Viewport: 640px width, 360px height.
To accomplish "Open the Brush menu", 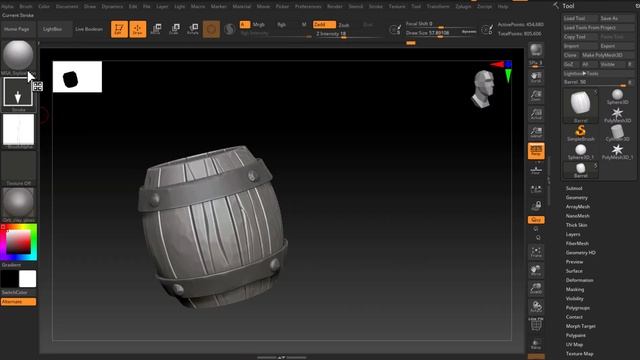I will 26,7.
